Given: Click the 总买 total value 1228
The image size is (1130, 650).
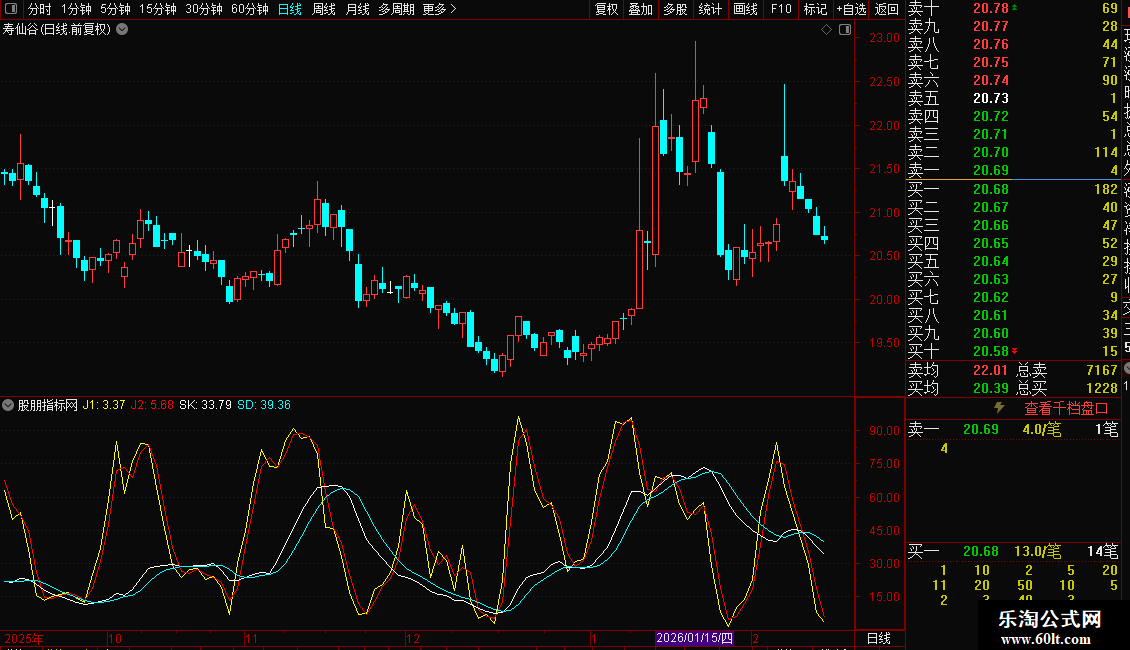Looking at the screenshot, I should click(1101, 388).
